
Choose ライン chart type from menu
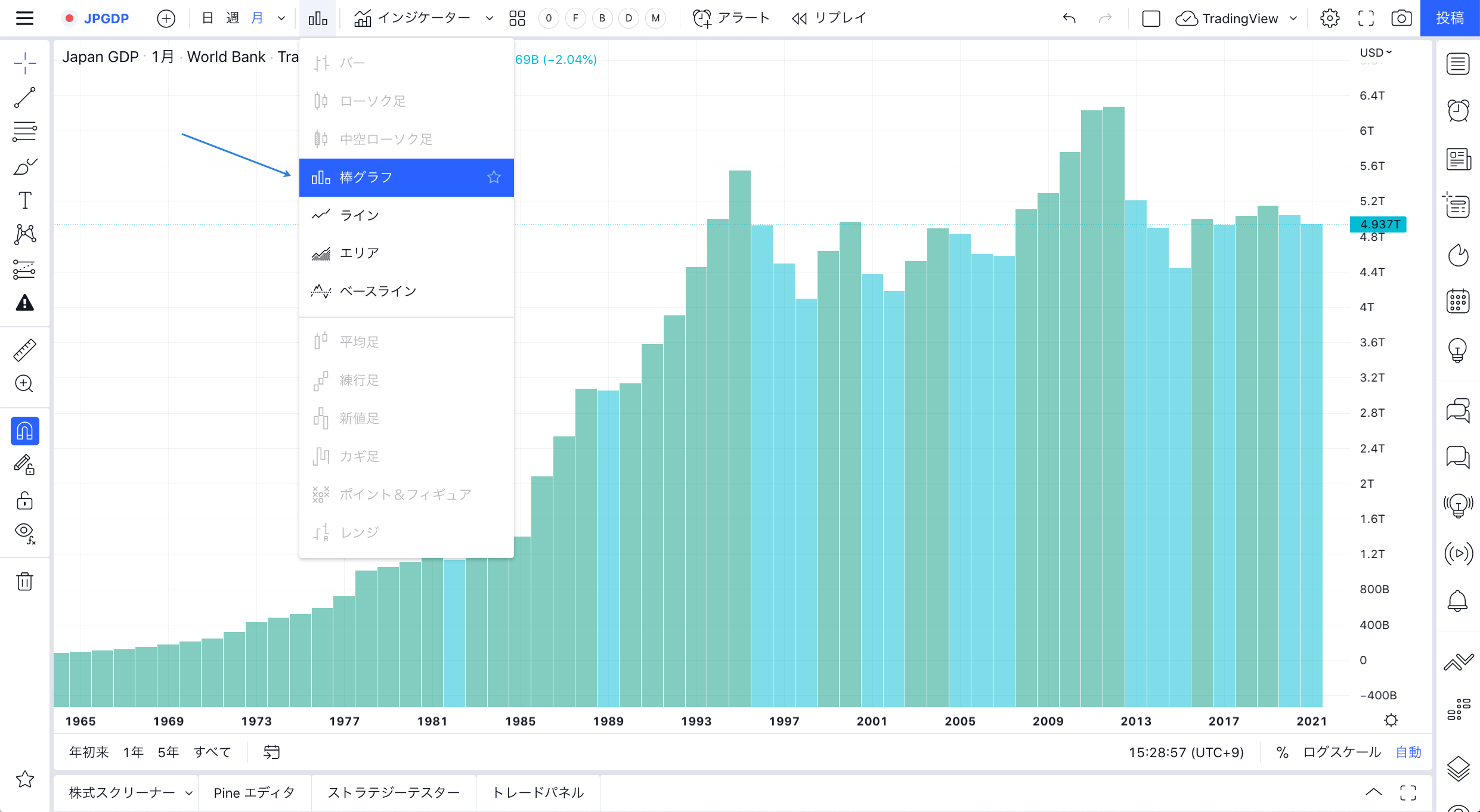(359, 215)
